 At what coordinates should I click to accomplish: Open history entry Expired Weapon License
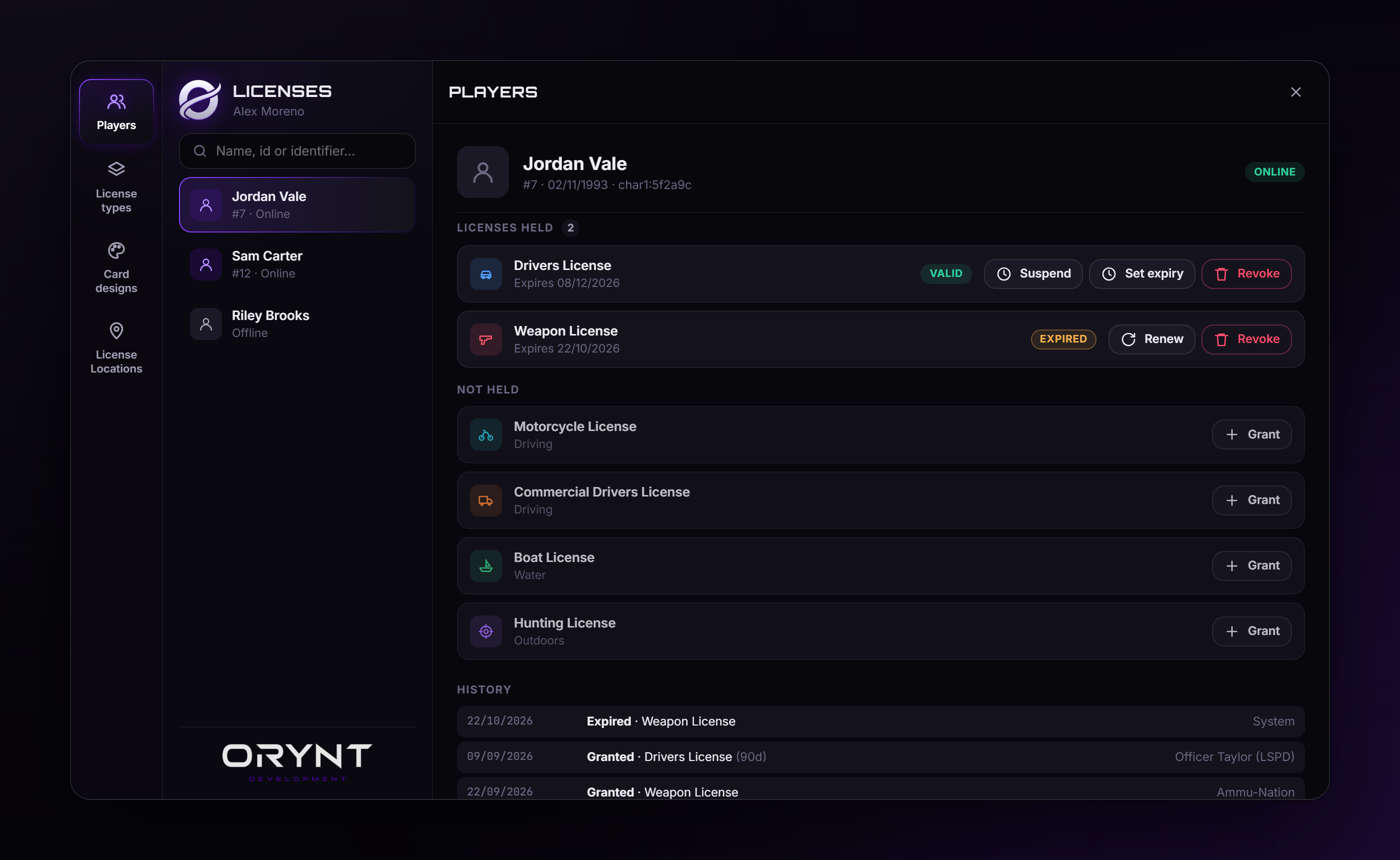point(880,721)
